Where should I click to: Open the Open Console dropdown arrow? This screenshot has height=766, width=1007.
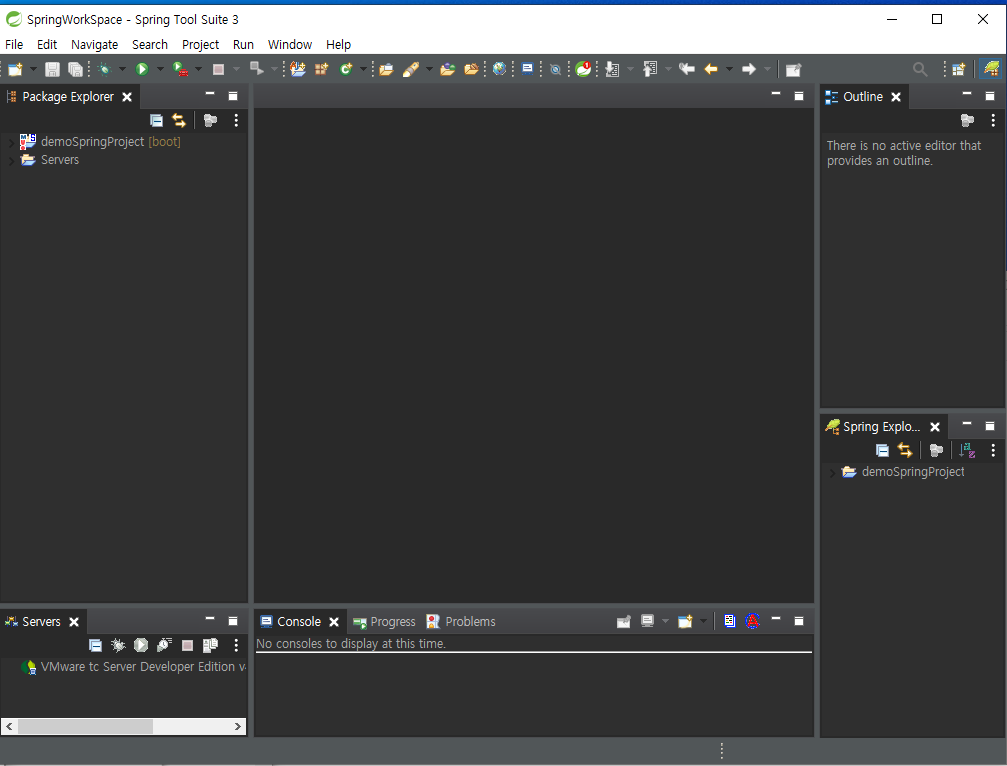click(x=703, y=621)
